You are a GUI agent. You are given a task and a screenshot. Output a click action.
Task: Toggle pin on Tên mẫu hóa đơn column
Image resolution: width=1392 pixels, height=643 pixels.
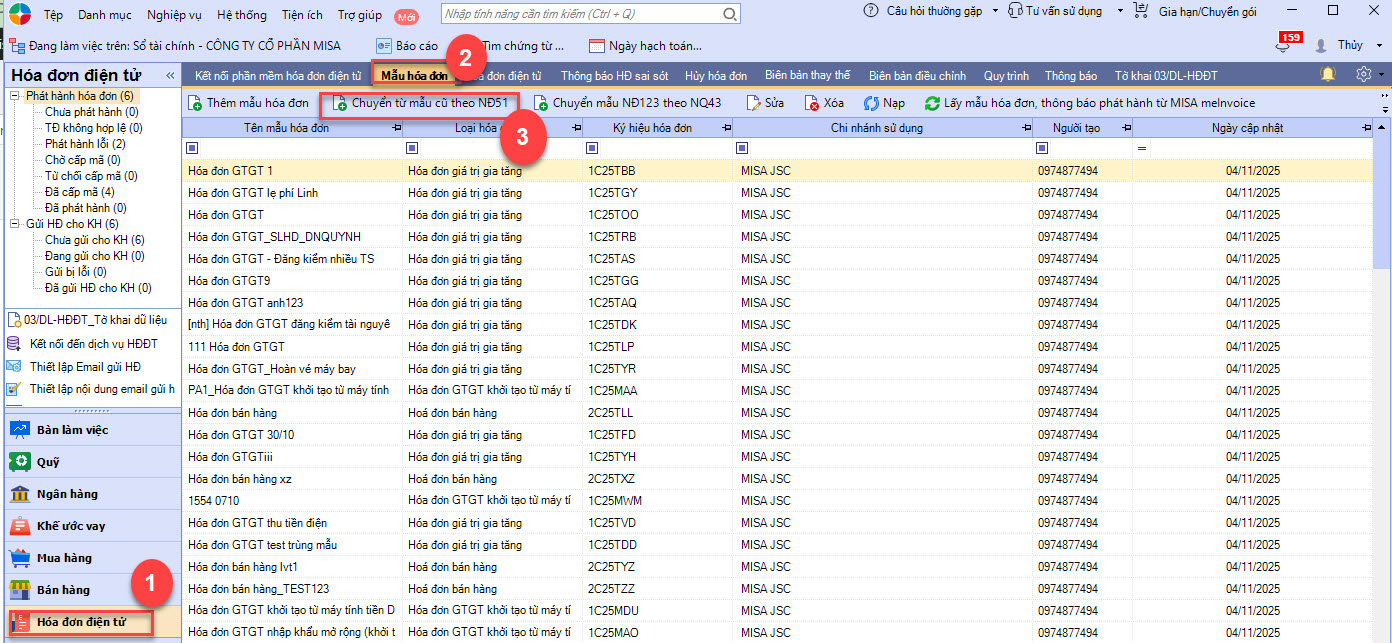396,128
